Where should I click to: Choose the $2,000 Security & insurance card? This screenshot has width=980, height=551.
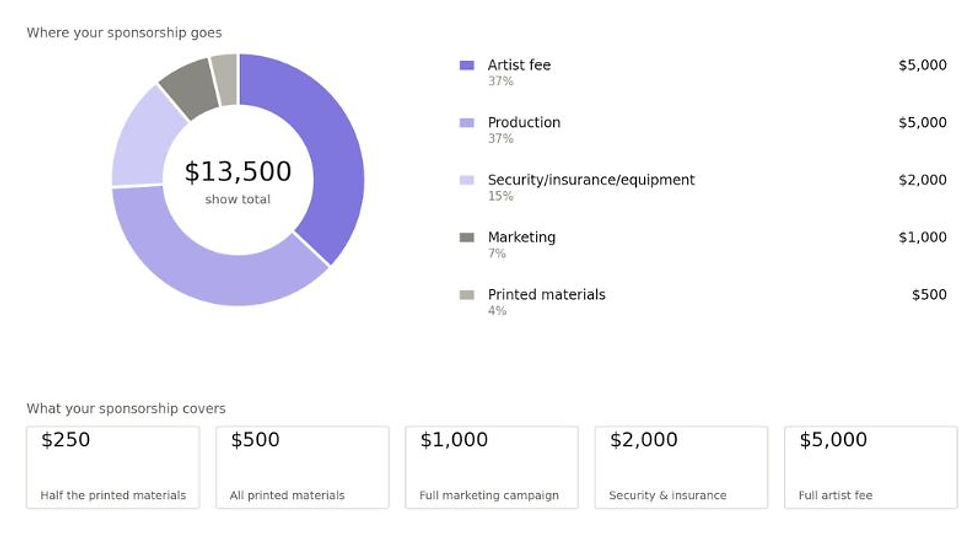tap(681, 467)
